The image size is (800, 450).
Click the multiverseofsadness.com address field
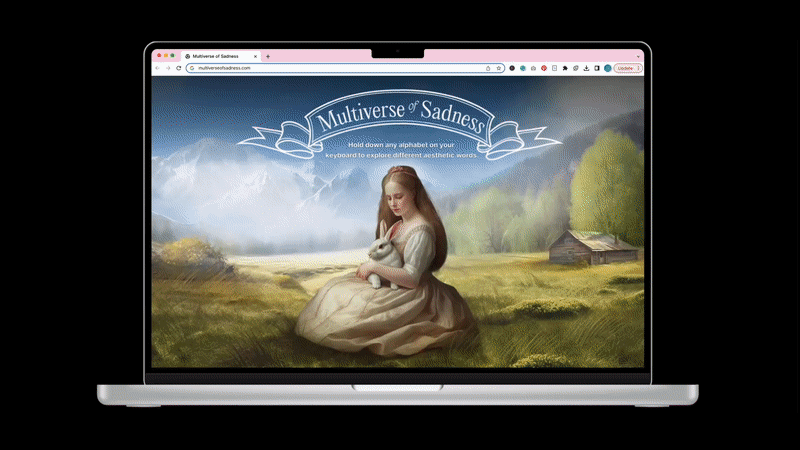pyautogui.click(x=345, y=68)
